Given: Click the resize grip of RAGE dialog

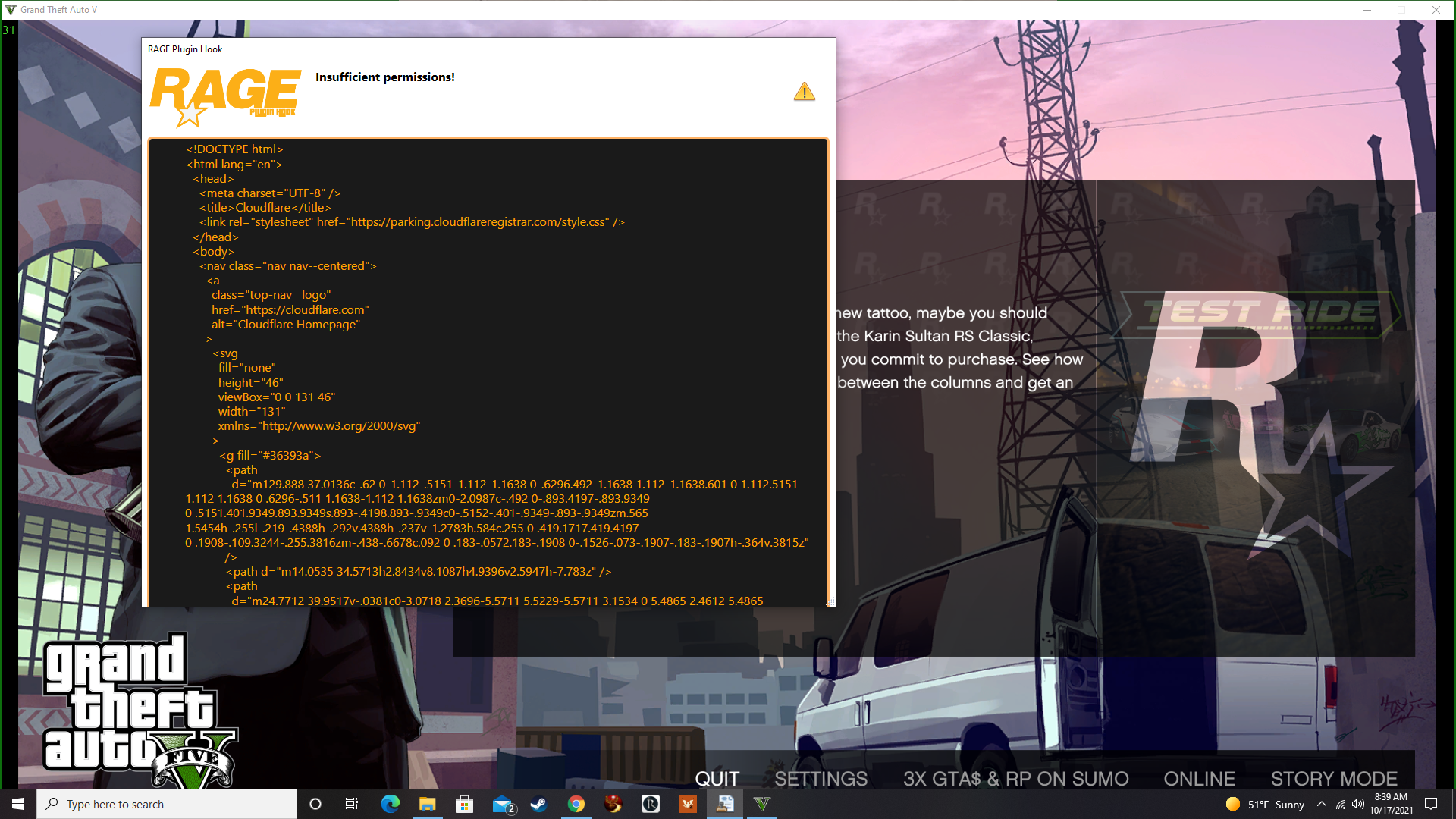Looking at the screenshot, I should (830, 601).
